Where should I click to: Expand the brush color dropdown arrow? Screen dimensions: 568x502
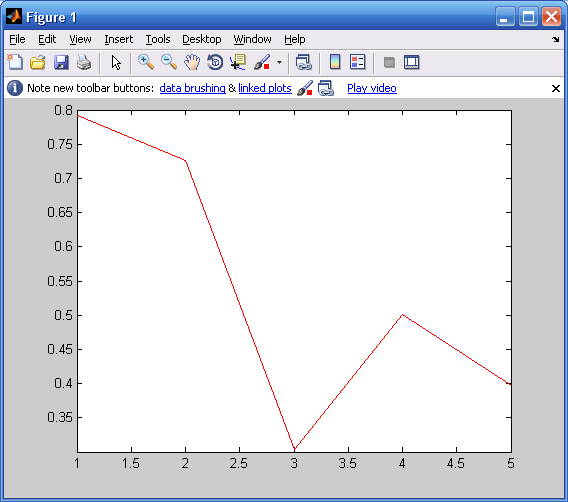[x=279, y=62]
